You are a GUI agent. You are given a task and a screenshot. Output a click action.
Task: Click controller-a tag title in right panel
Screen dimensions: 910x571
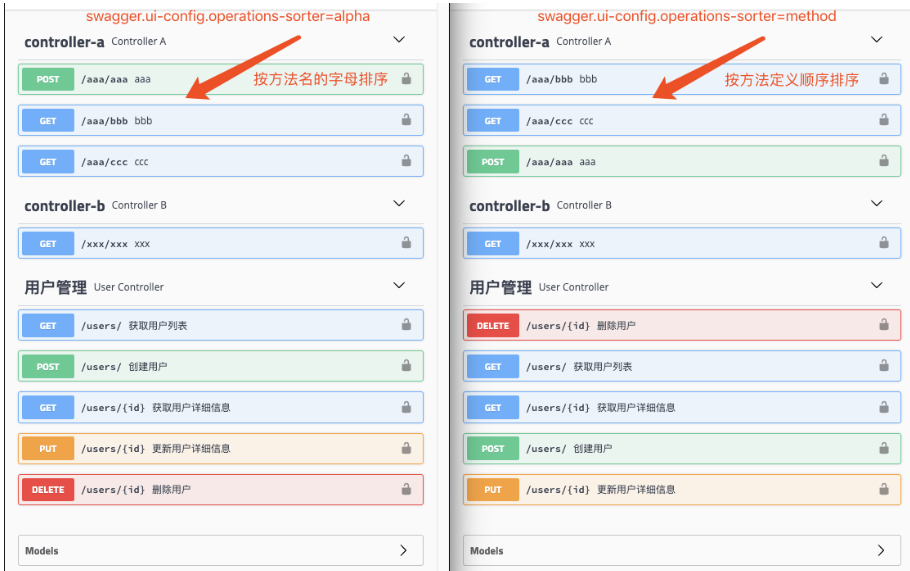[x=509, y=42]
